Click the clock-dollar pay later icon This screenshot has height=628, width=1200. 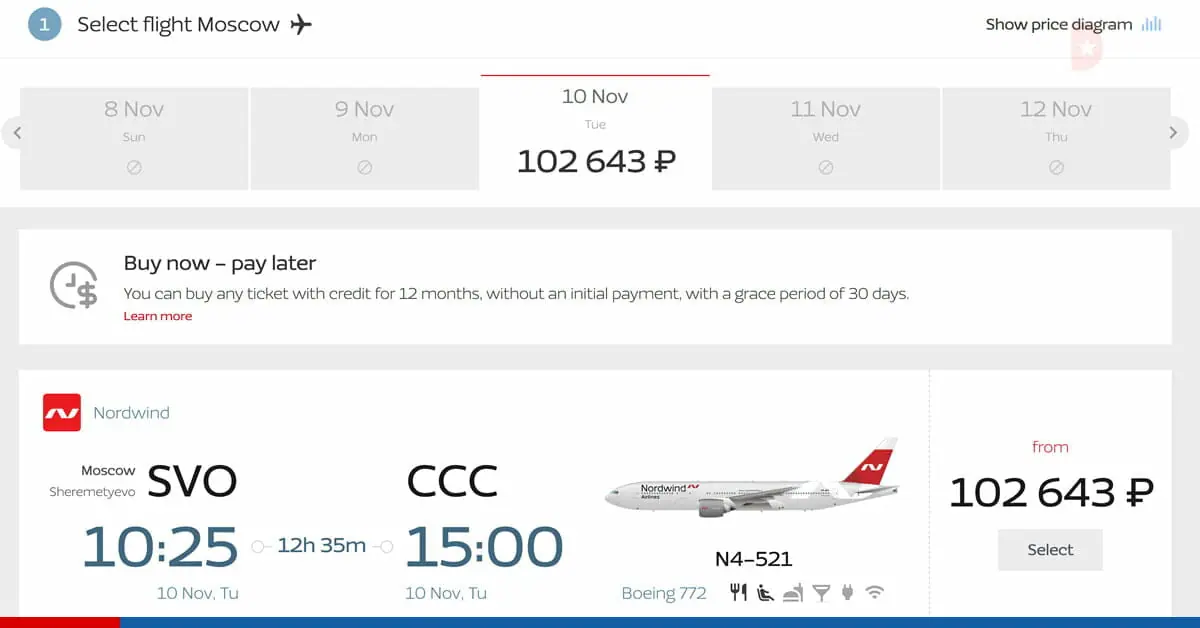pos(74,286)
